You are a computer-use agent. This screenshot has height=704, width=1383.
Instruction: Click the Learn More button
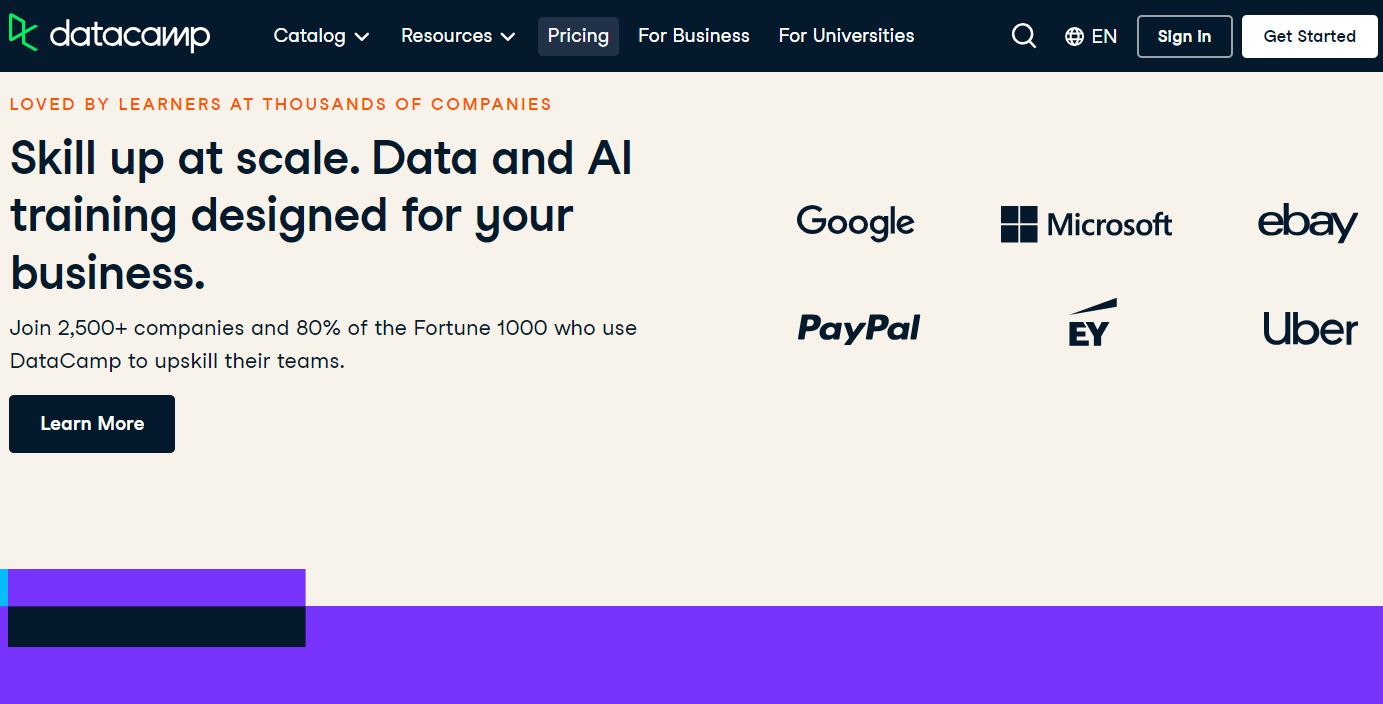92,424
